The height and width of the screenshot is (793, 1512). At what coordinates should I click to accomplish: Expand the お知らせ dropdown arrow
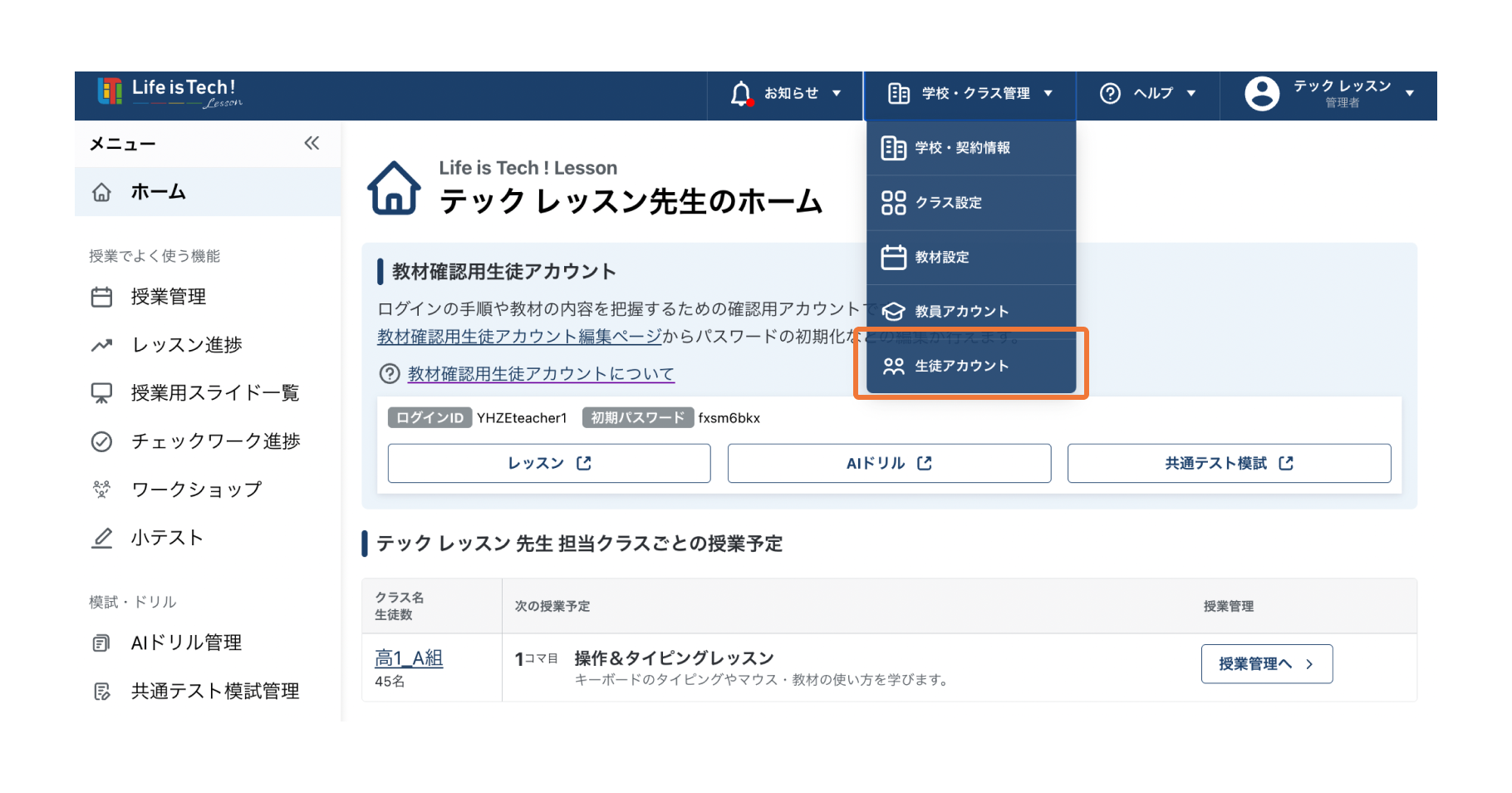[837, 94]
